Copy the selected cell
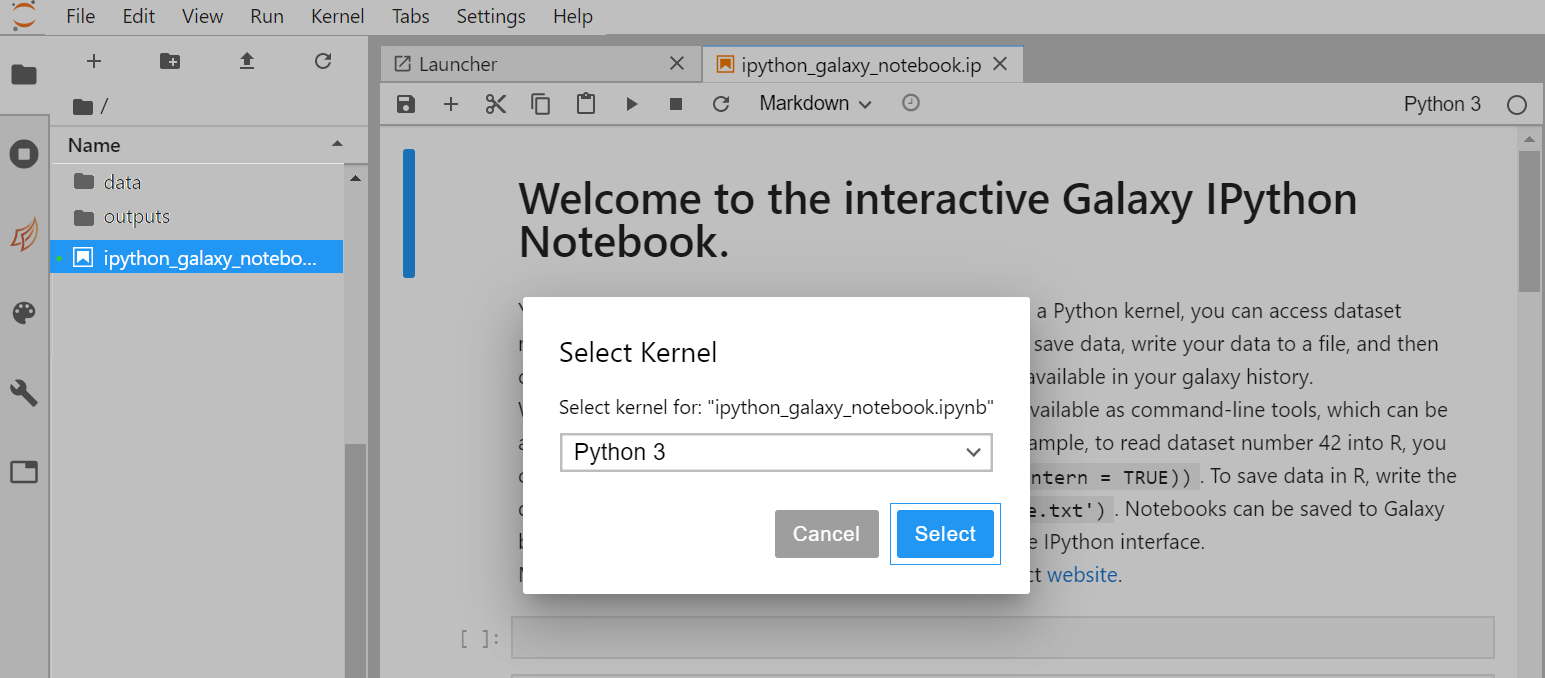The width and height of the screenshot is (1545, 678). 541,104
